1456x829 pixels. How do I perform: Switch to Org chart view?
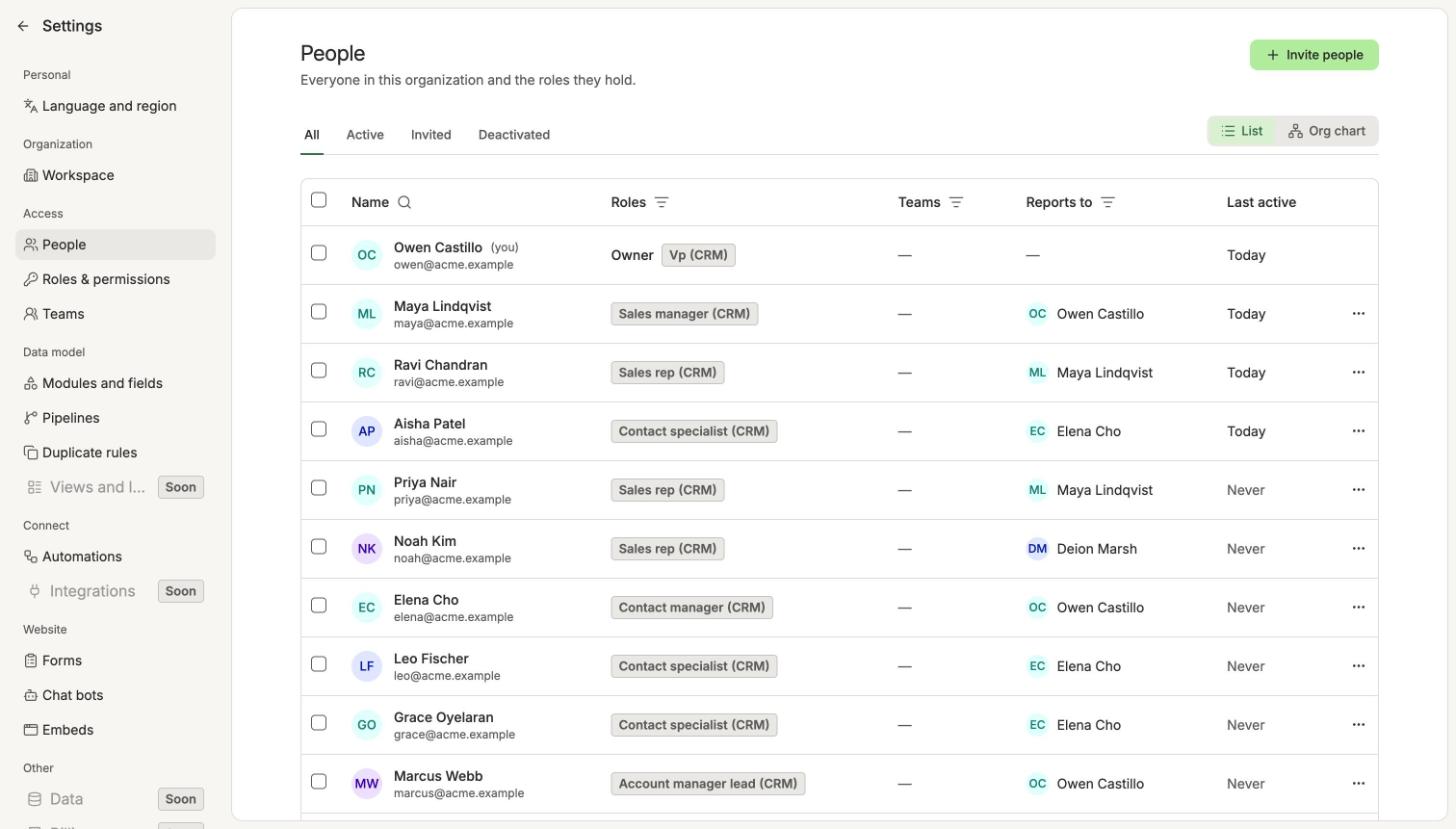[x=1327, y=131]
